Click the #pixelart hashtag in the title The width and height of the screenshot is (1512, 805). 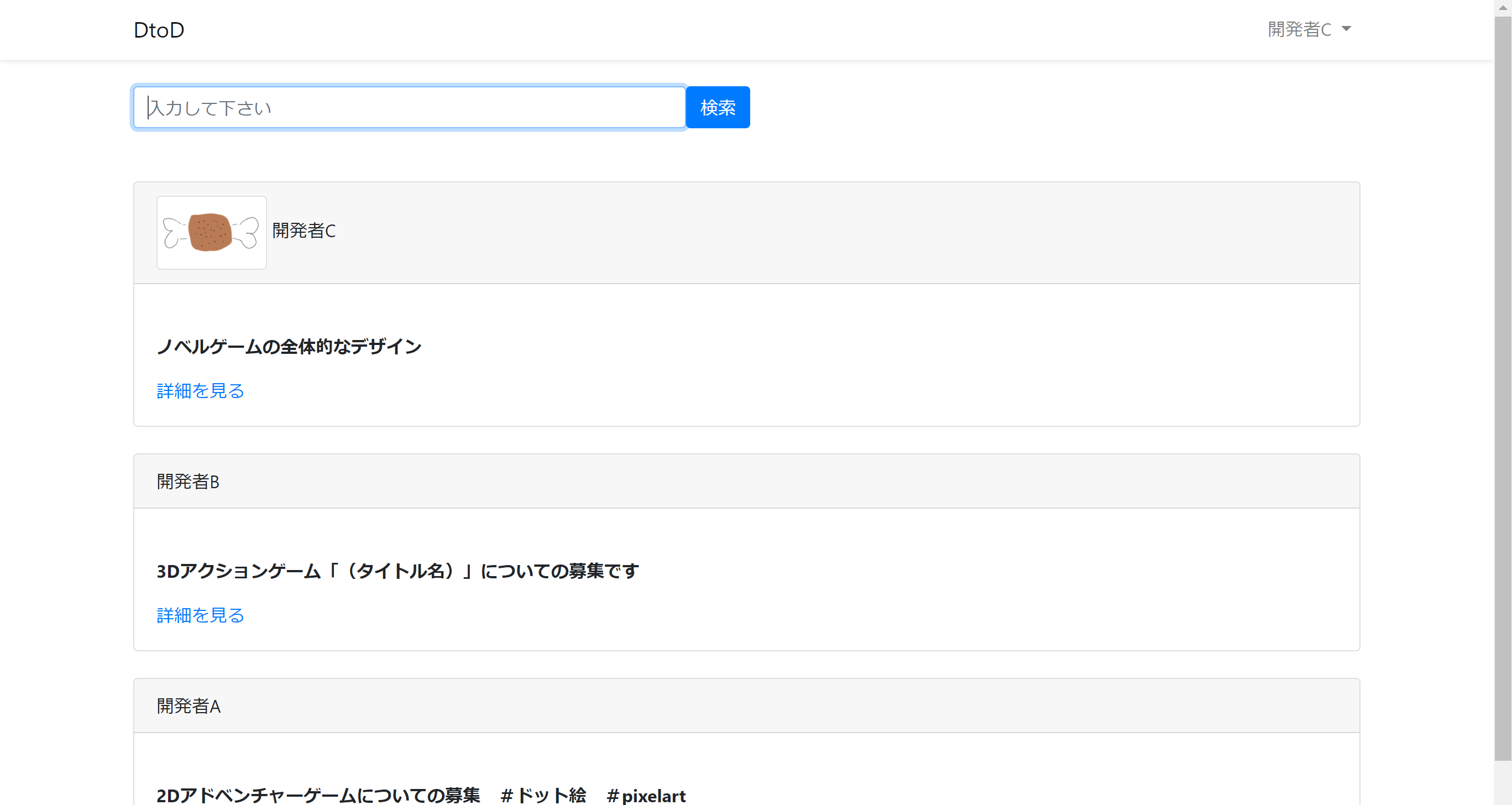click(x=646, y=796)
